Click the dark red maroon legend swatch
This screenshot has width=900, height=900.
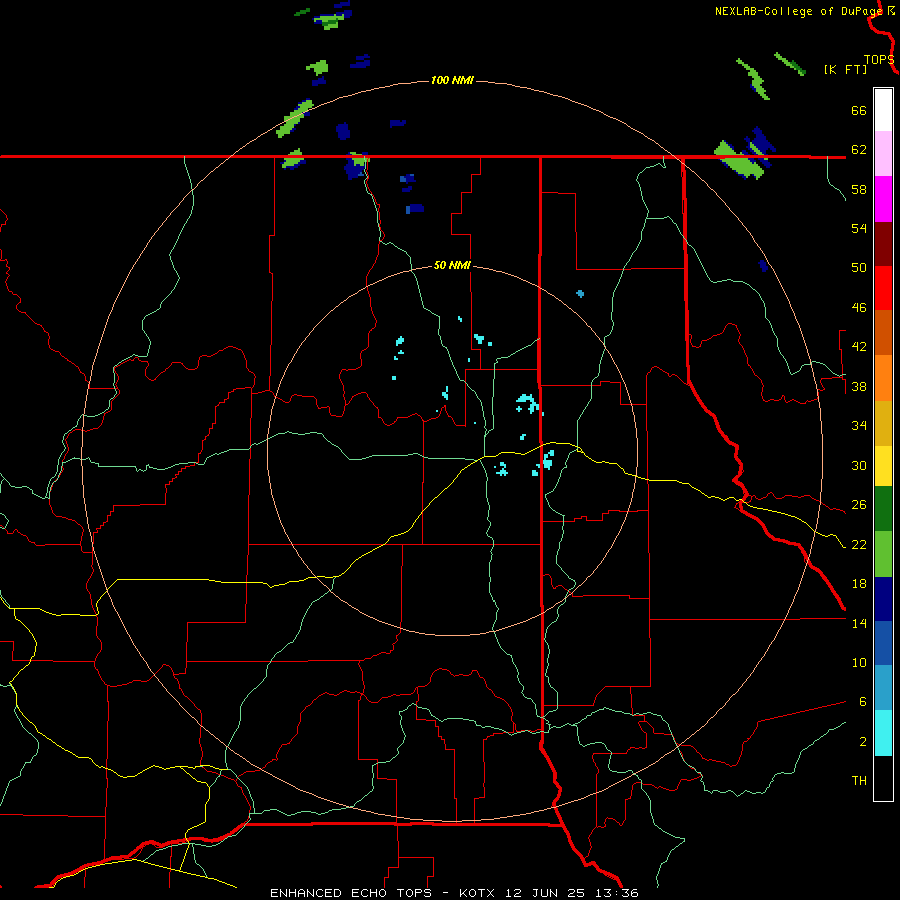click(883, 244)
